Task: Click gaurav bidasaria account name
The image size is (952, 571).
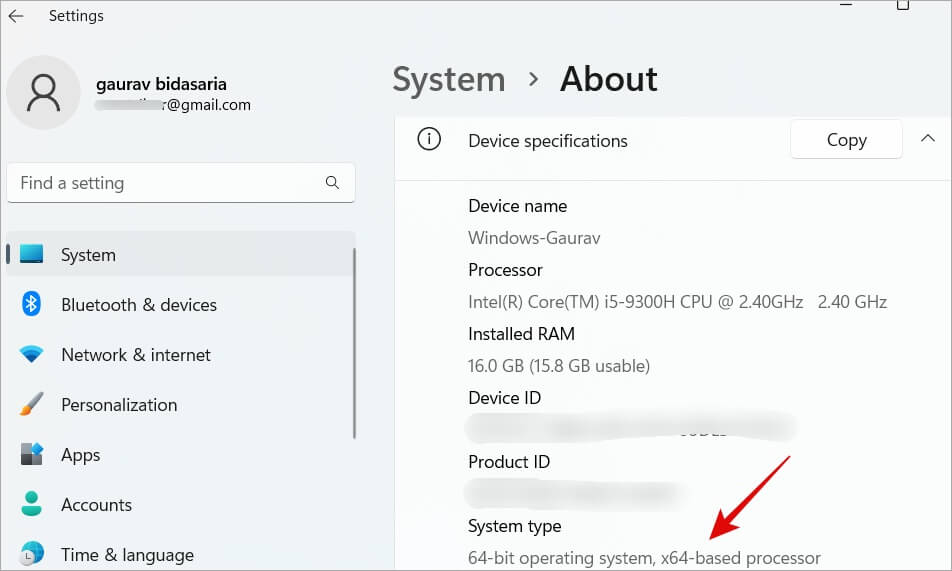Action: coord(161,84)
